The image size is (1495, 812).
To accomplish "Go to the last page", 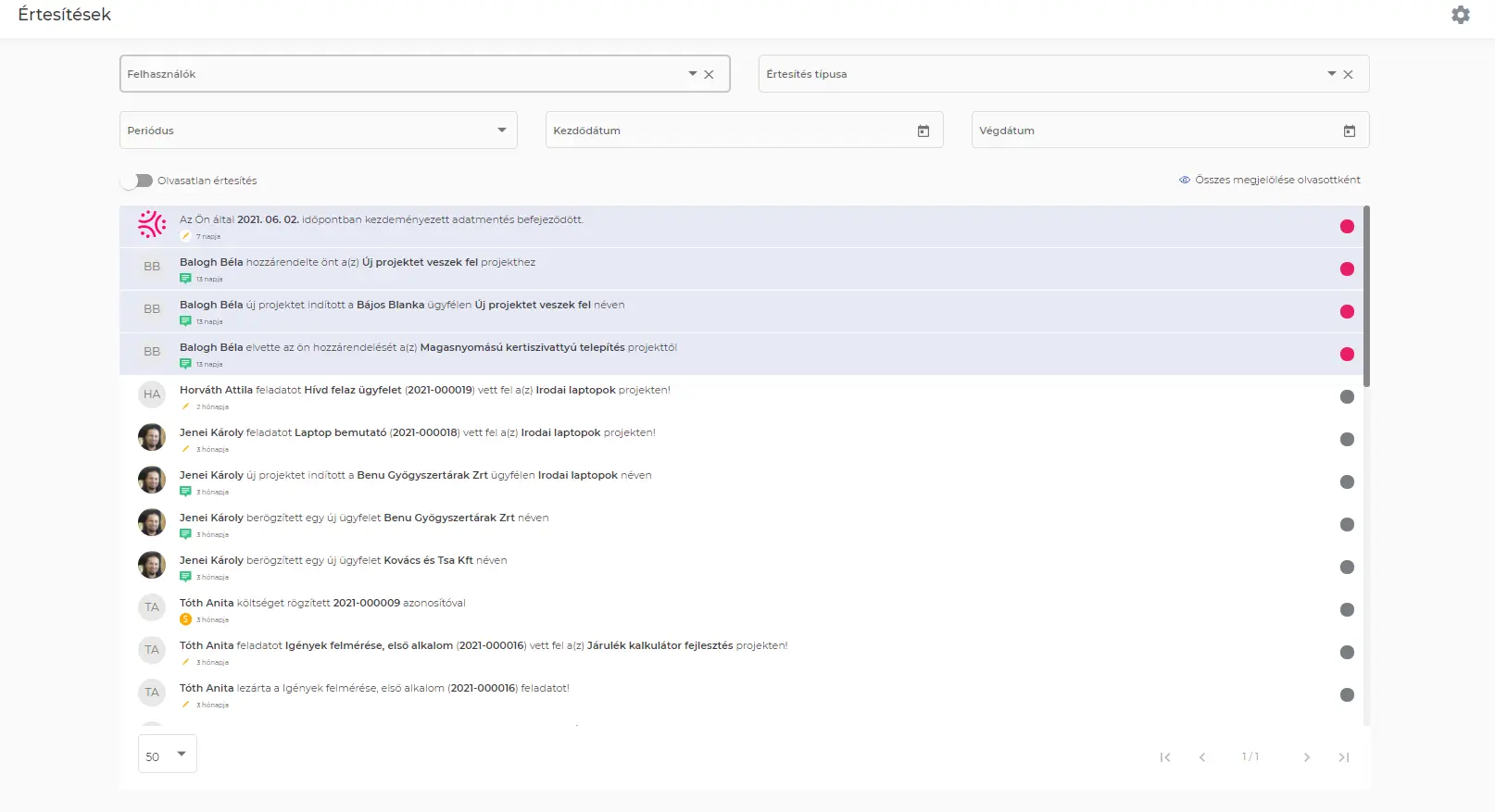I will tap(1343, 757).
